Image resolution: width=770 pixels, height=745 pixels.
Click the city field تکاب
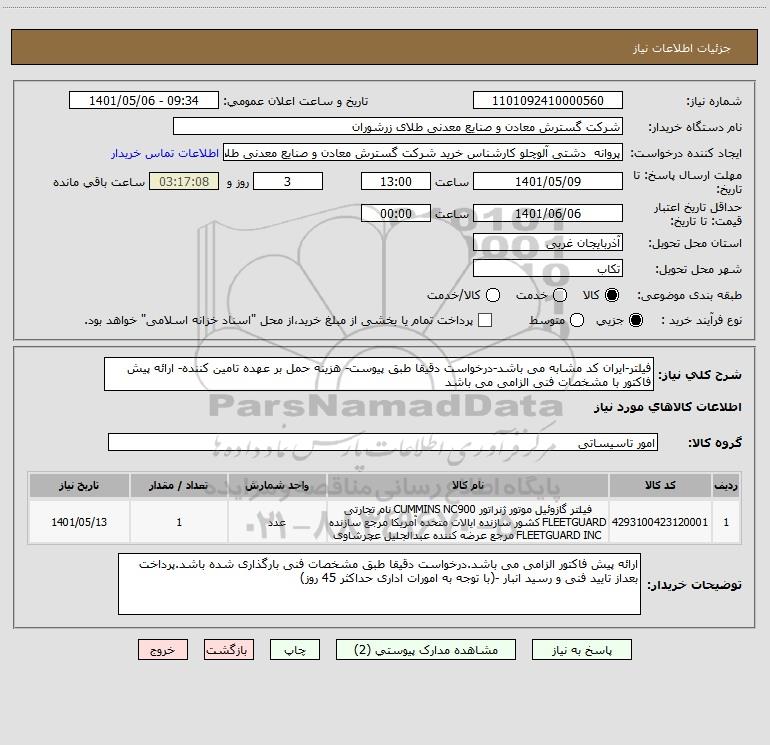click(548, 269)
